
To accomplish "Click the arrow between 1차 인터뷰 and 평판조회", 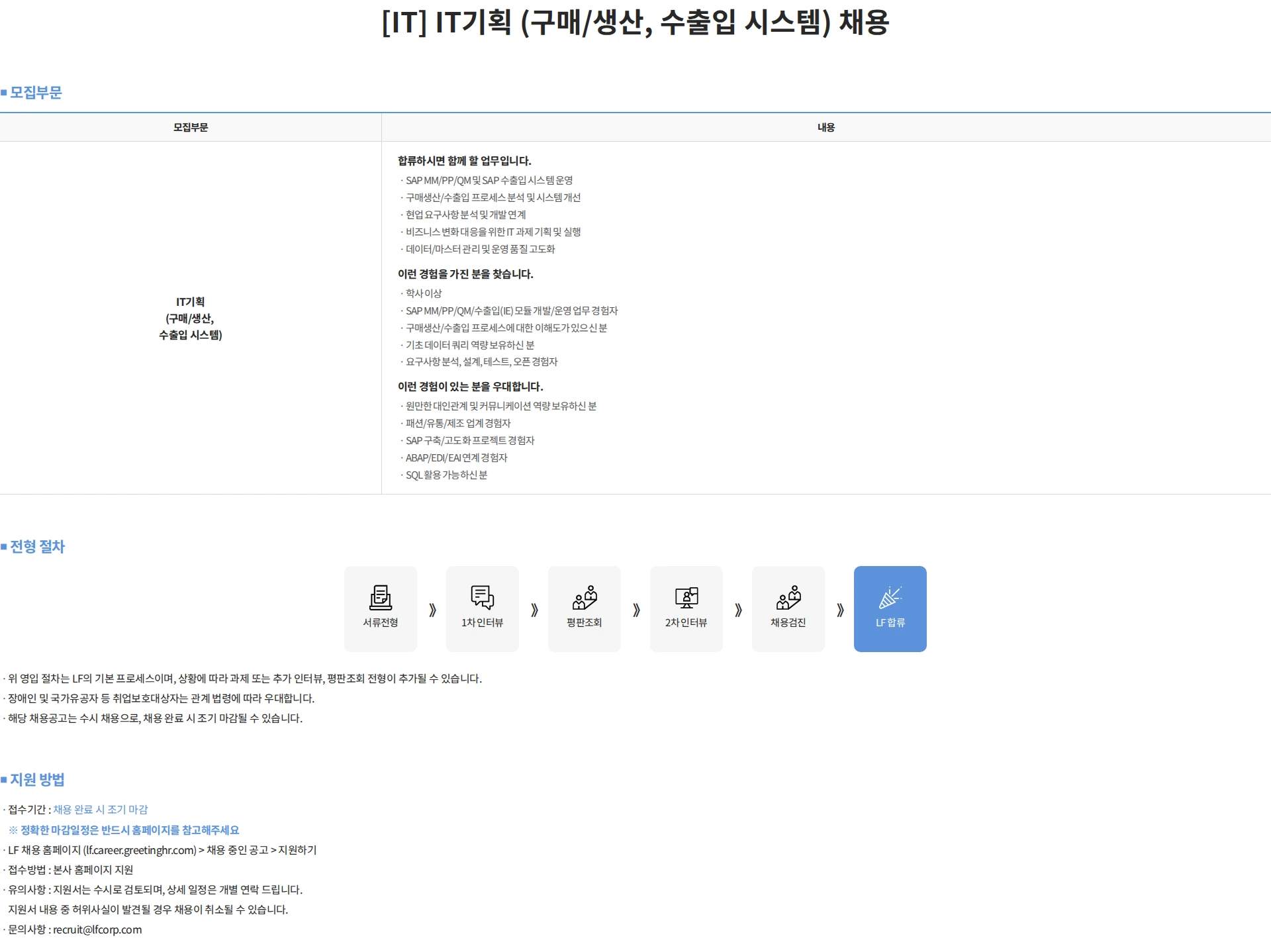I will pyautogui.click(x=534, y=610).
